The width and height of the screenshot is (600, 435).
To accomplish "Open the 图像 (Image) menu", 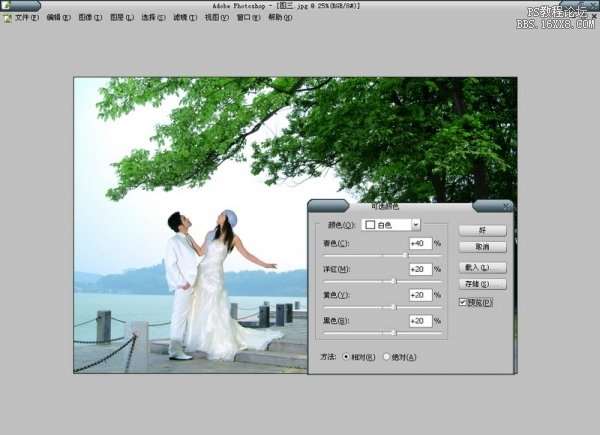I will [x=89, y=18].
